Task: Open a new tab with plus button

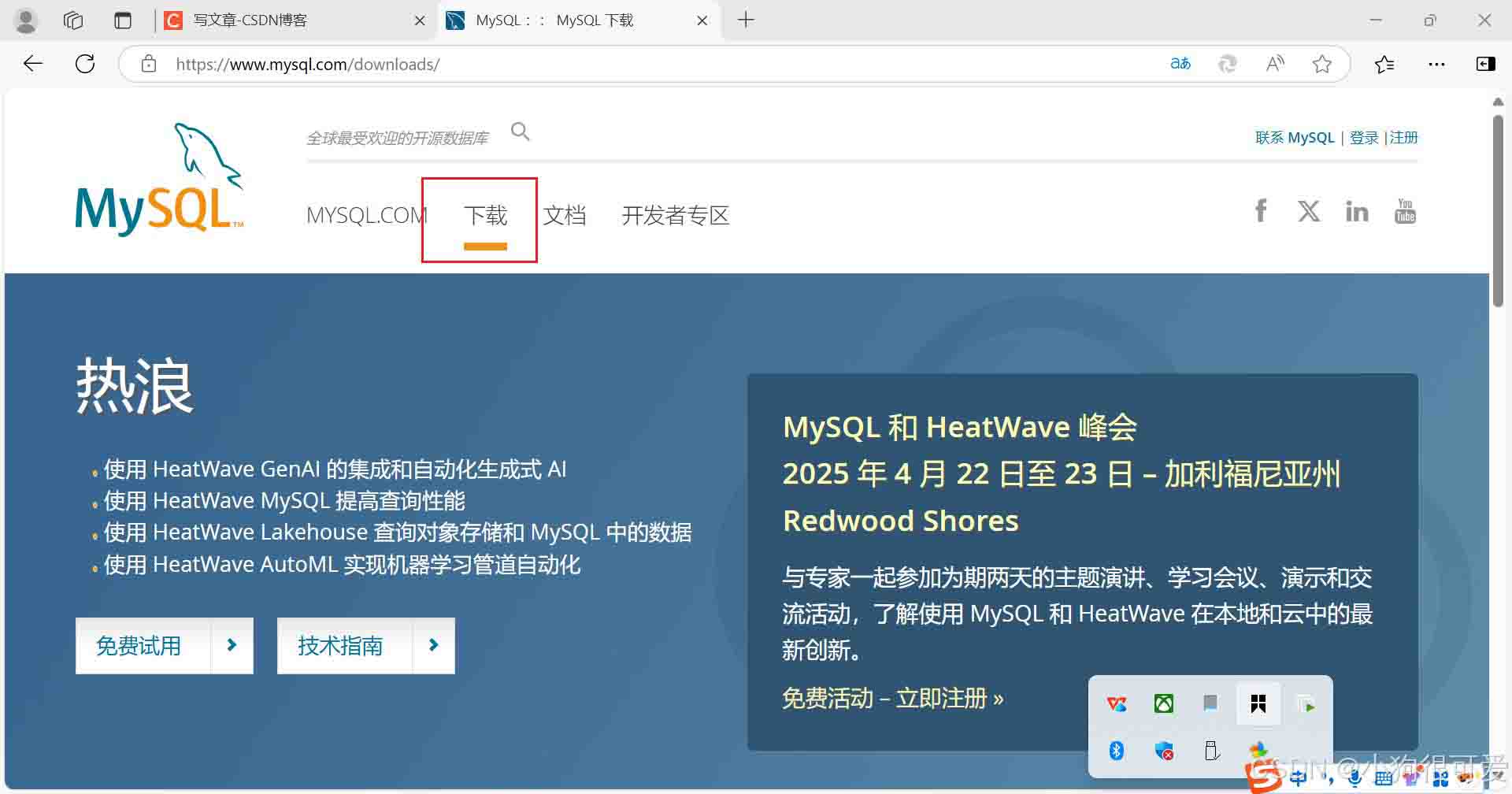Action: [746, 20]
